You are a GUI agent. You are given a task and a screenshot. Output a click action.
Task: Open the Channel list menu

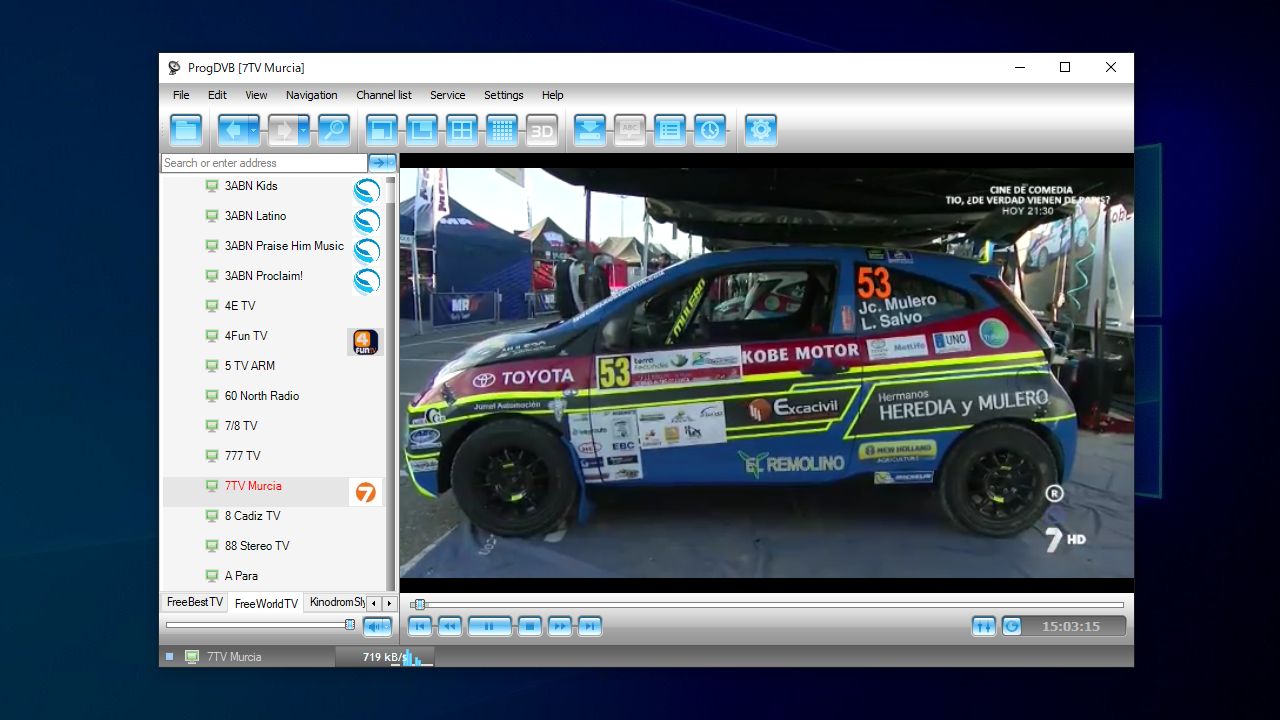[x=384, y=95]
